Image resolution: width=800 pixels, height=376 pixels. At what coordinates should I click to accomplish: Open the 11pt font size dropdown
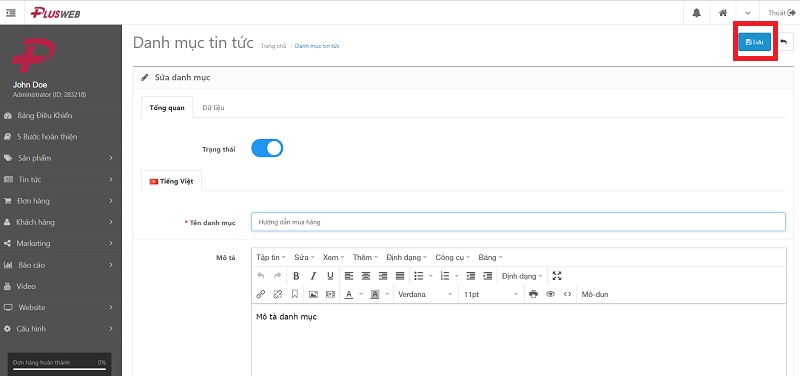490,294
